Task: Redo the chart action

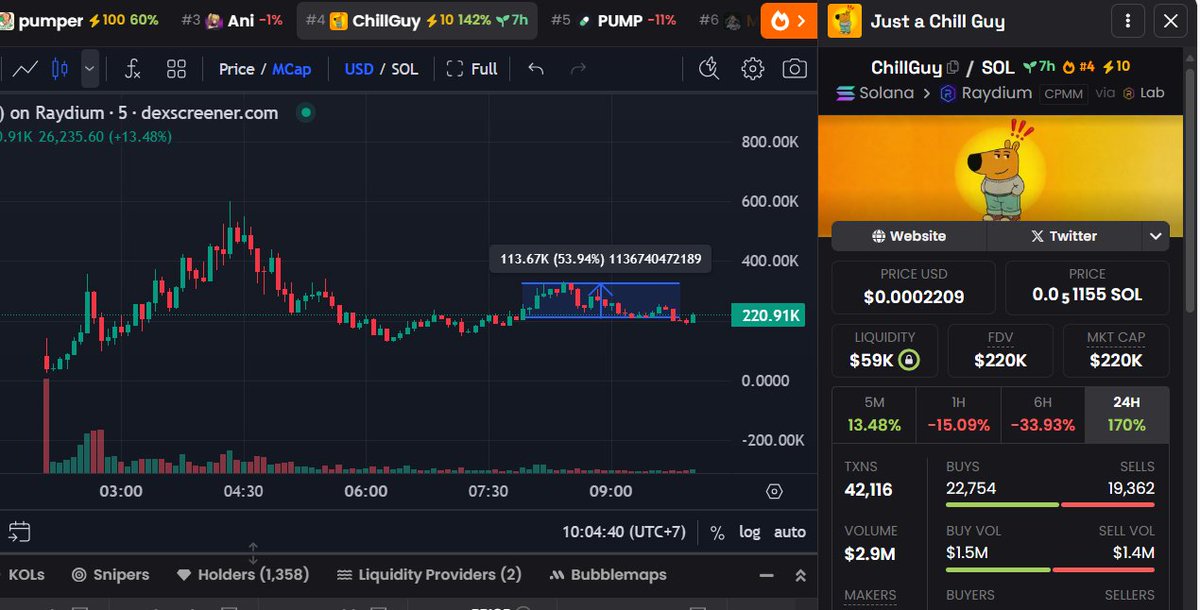Action: pyautogui.click(x=578, y=69)
